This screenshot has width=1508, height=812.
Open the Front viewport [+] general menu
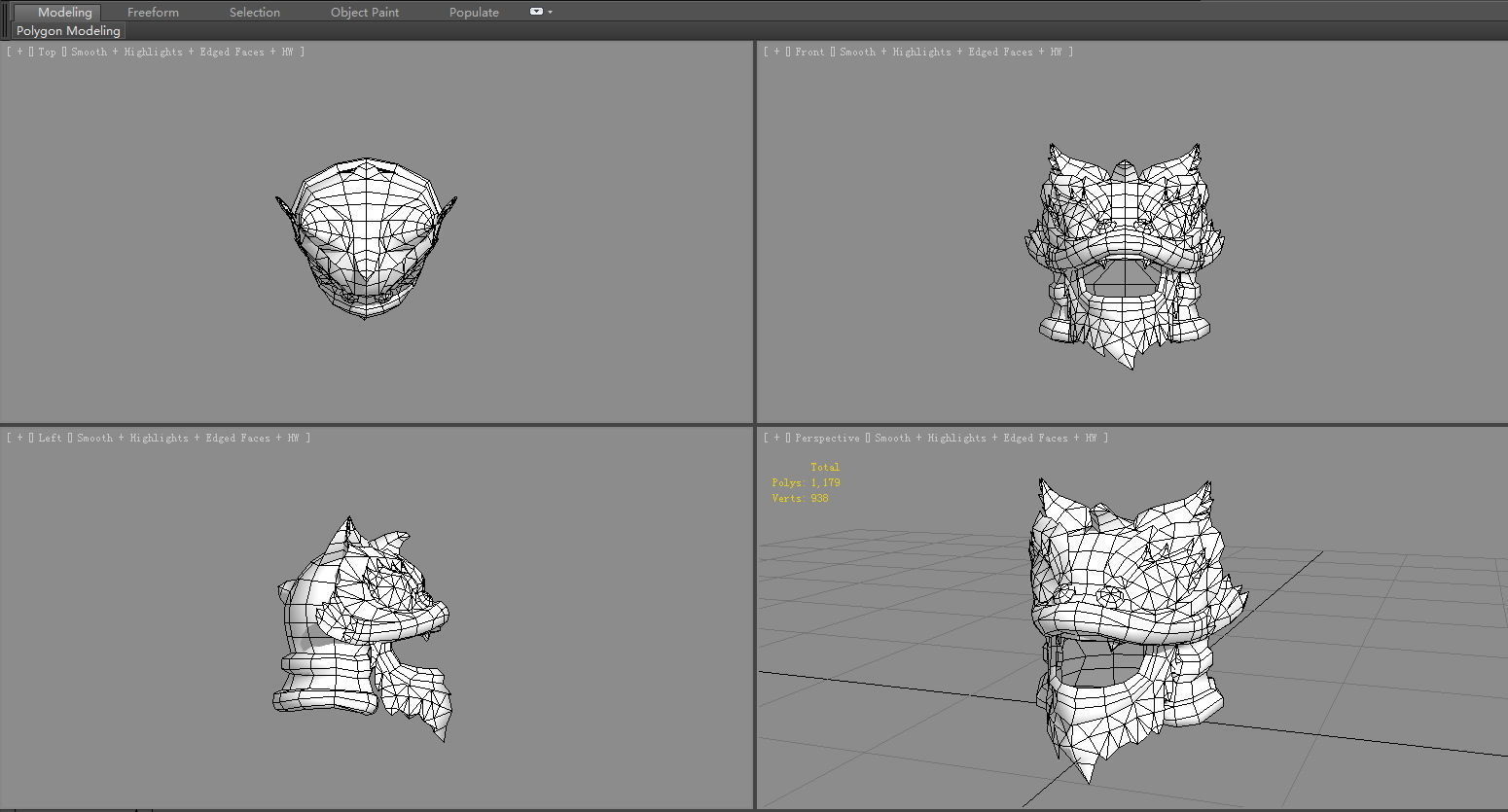pos(776,52)
